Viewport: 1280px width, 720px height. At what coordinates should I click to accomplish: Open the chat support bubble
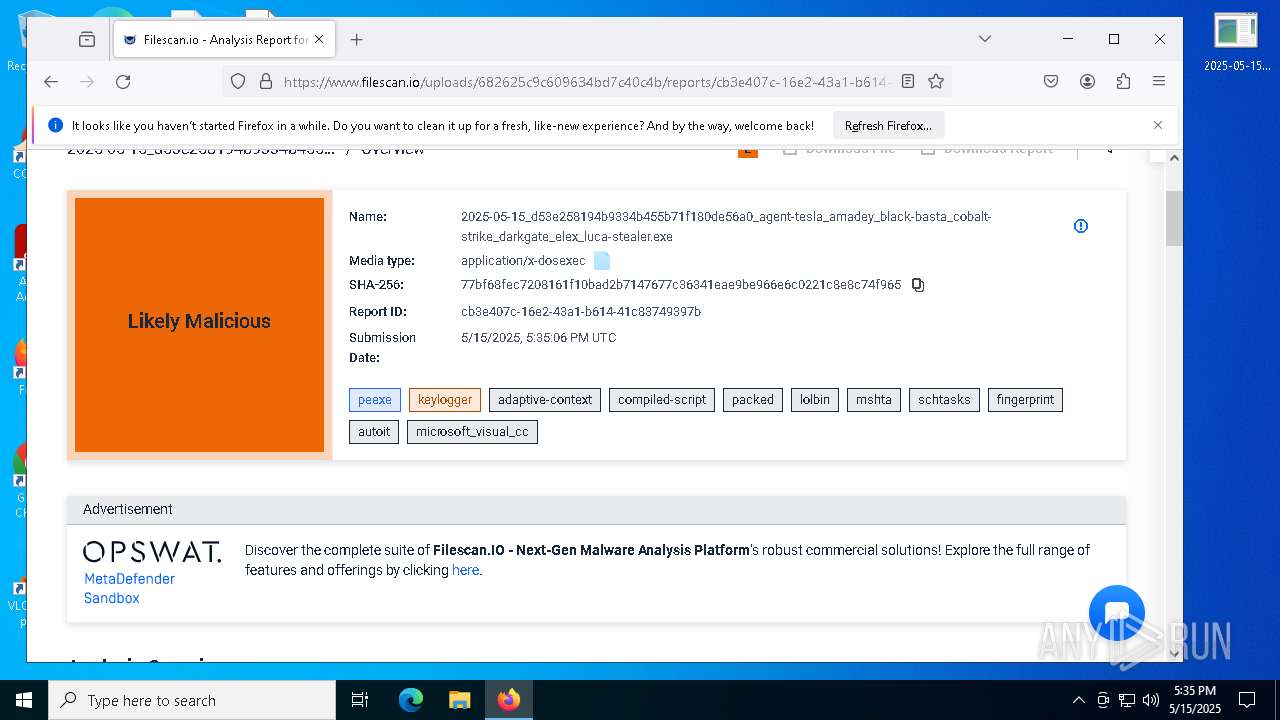[x=1117, y=613]
